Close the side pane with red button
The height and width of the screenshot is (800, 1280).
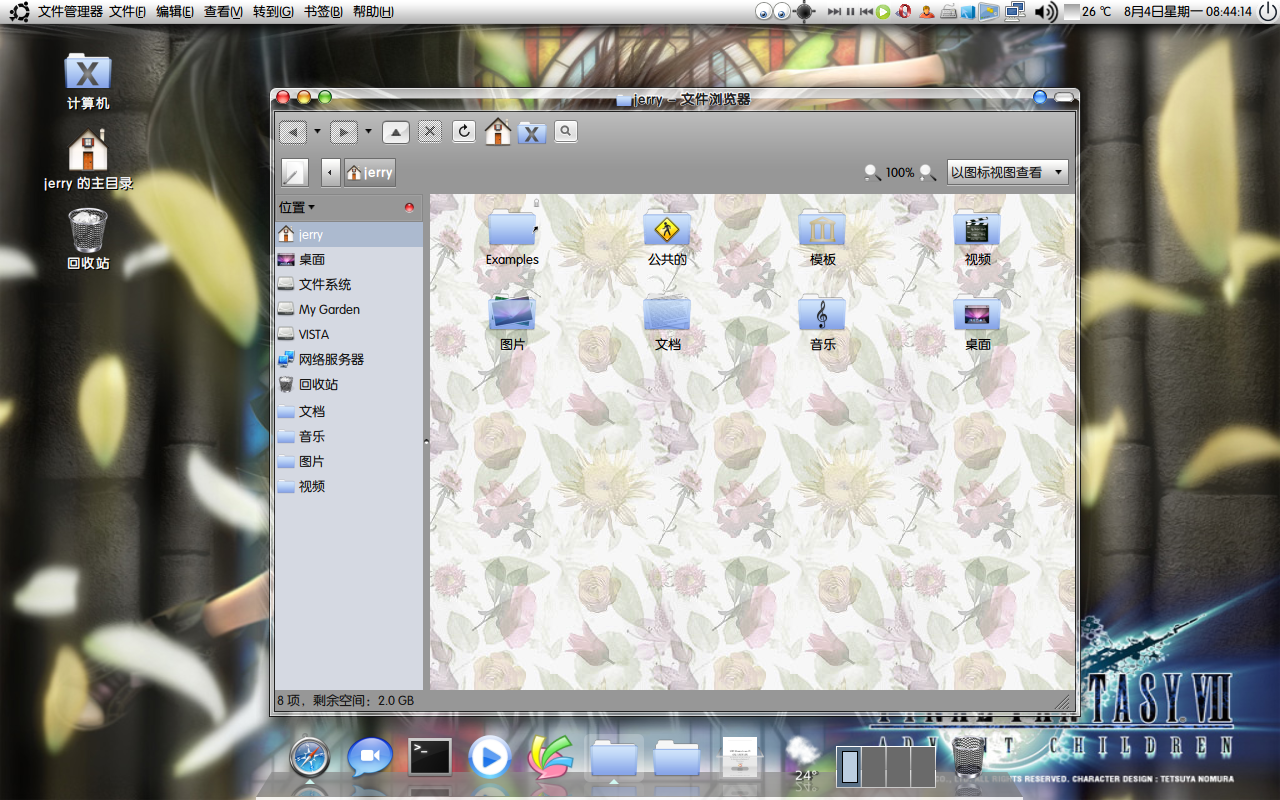click(x=409, y=208)
